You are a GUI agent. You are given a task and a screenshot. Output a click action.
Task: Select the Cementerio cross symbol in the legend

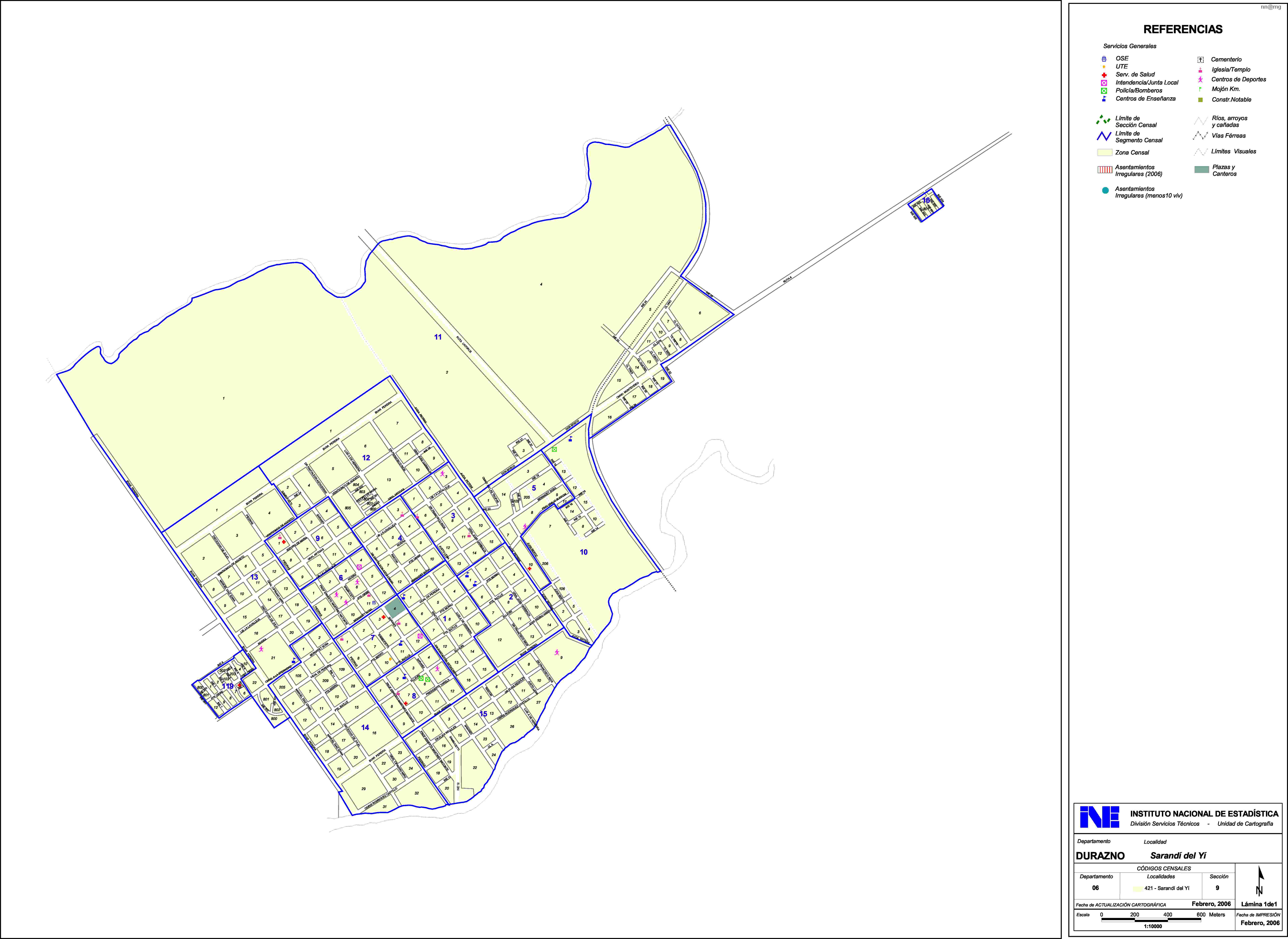1201,60
